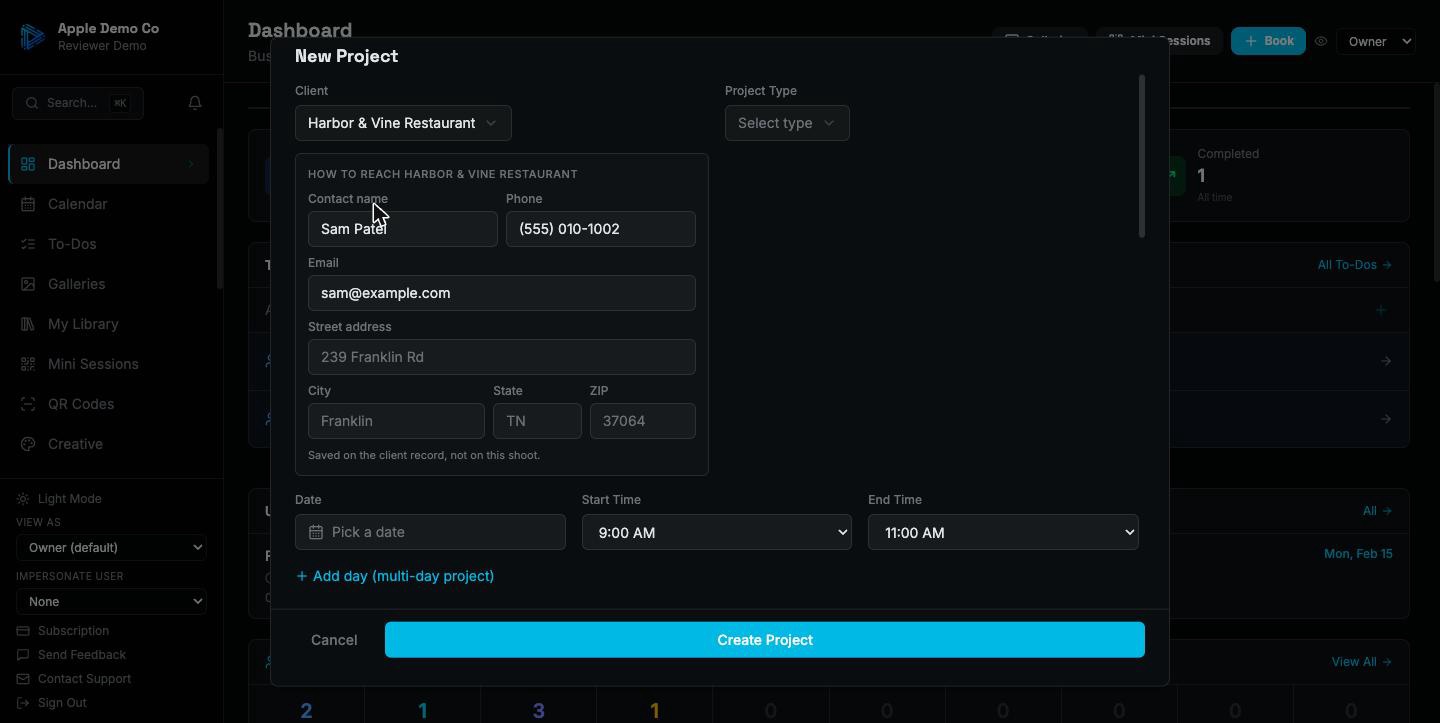
Task: Click the My Library books icon
Action: point(28,324)
